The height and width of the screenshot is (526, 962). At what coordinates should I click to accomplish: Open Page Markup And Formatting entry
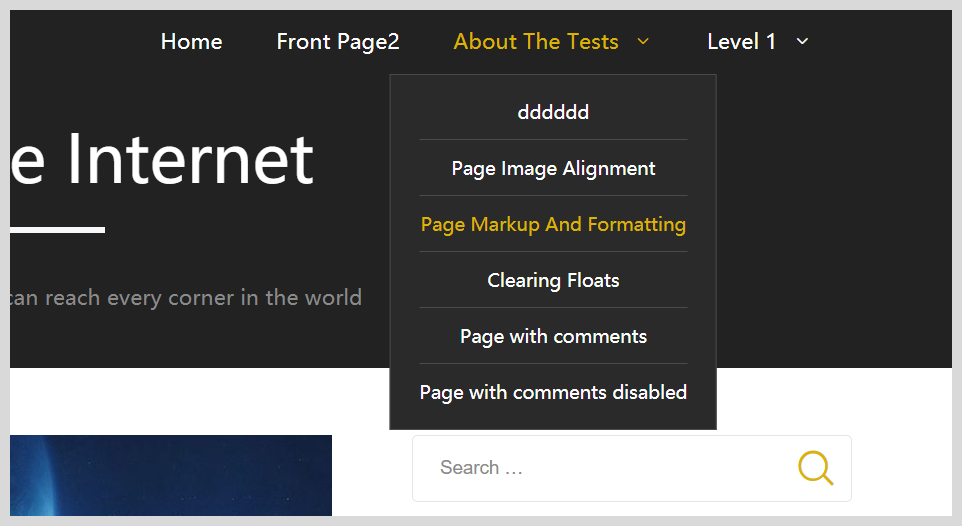tap(553, 225)
